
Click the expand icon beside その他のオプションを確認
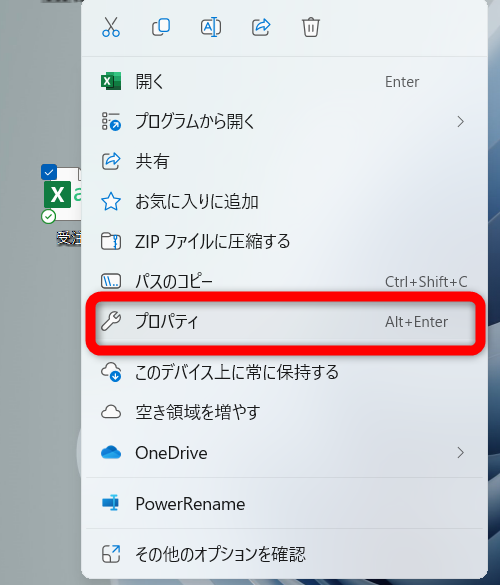click(111, 554)
